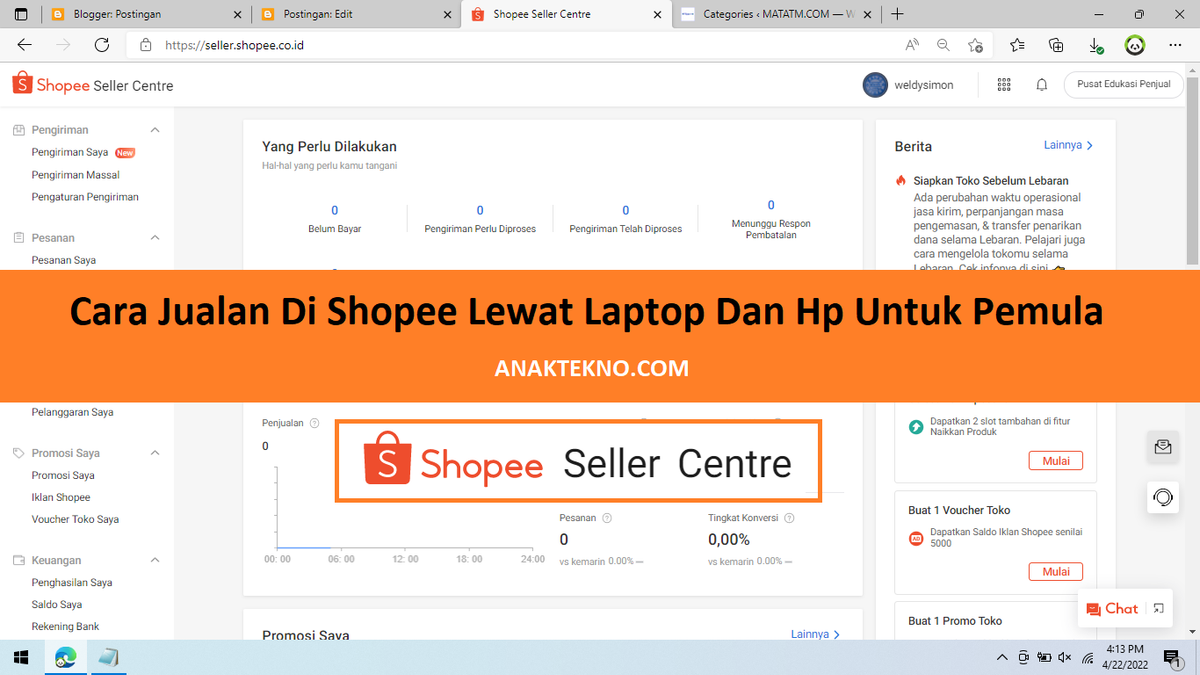The image size is (1200, 675).
Task: View Menunggu Respon Pembatalan count
Action: click(x=771, y=219)
